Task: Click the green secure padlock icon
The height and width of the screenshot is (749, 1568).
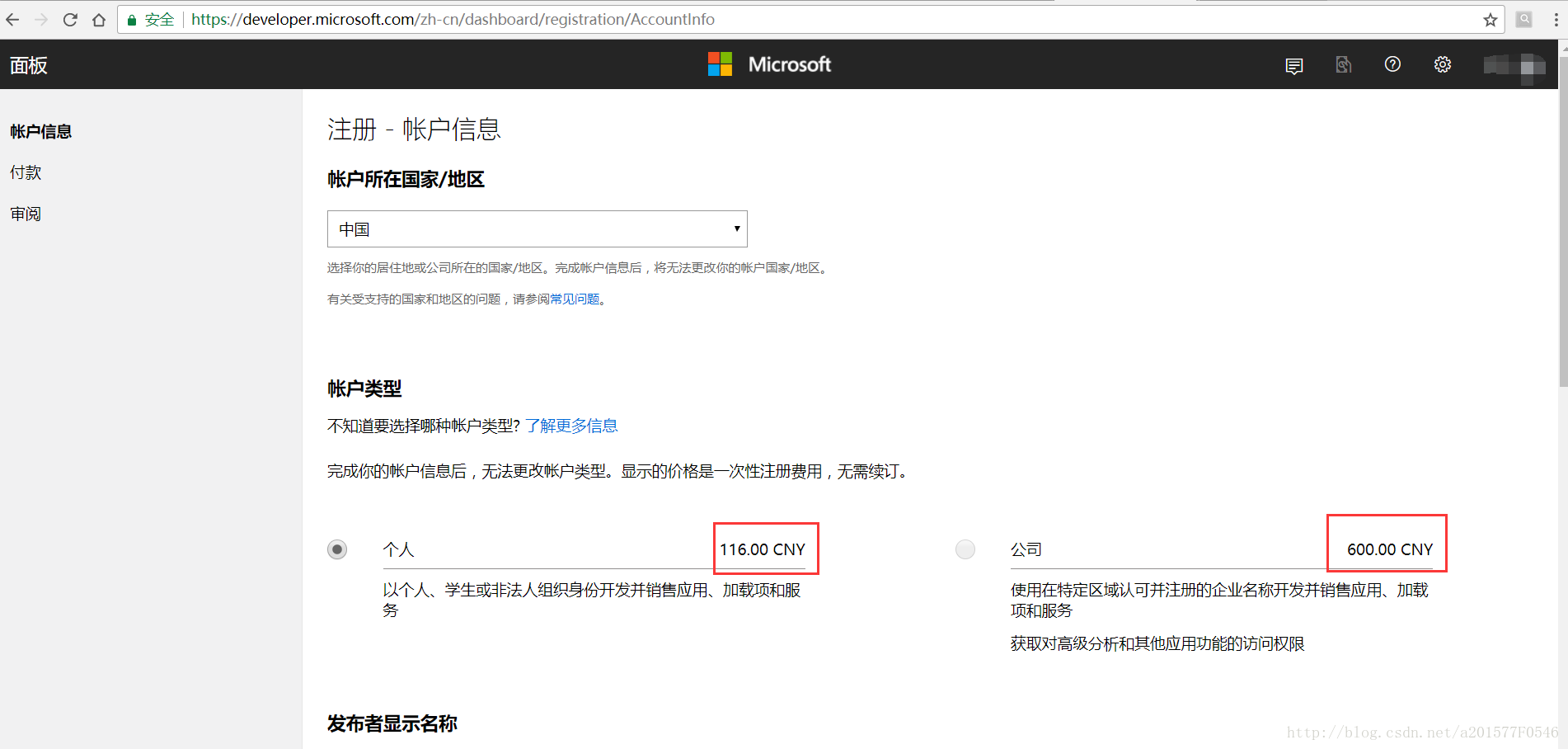Action: (x=131, y=20)
